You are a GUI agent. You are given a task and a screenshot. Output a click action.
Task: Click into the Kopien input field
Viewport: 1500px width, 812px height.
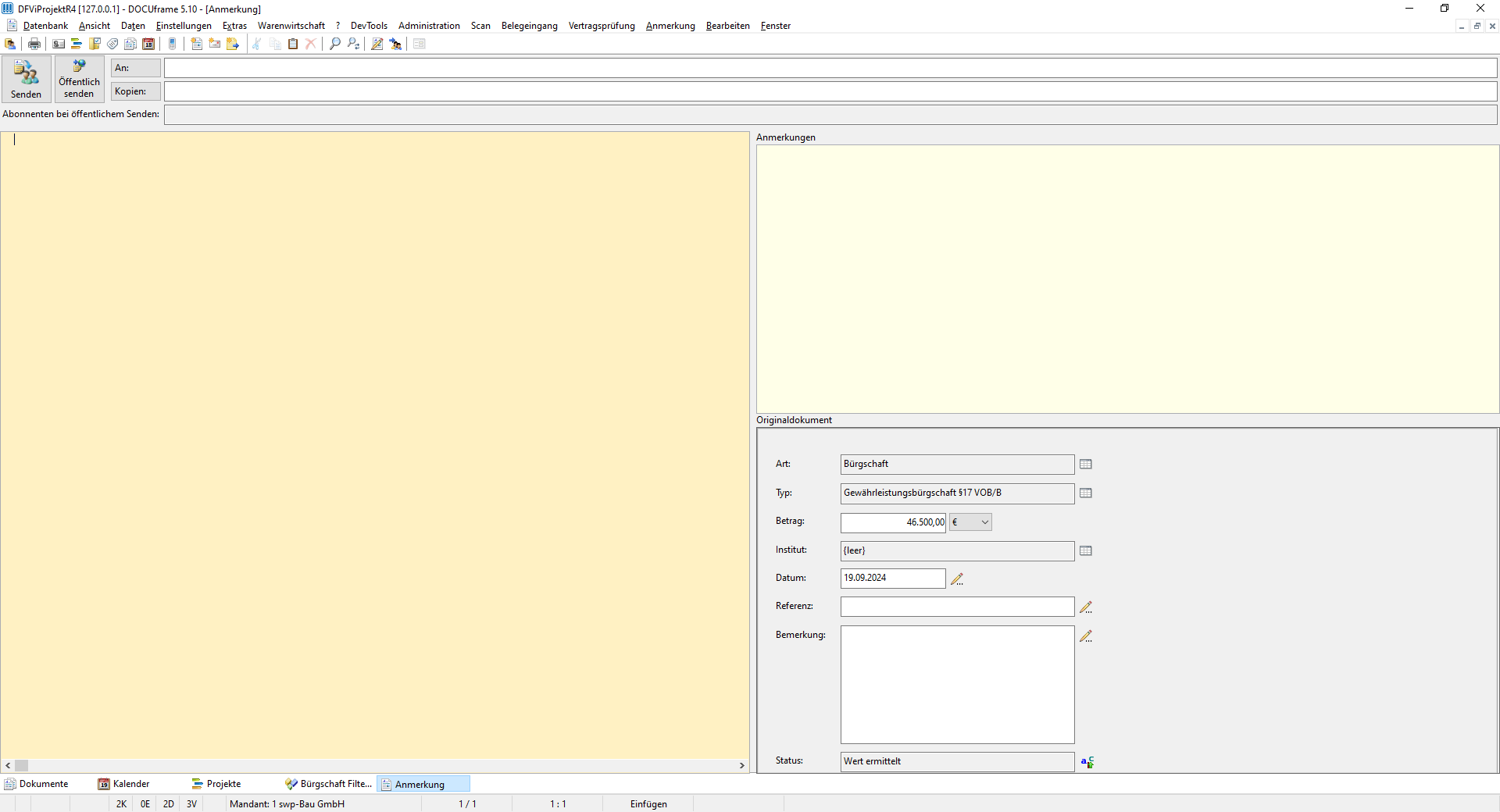(830, 91)
